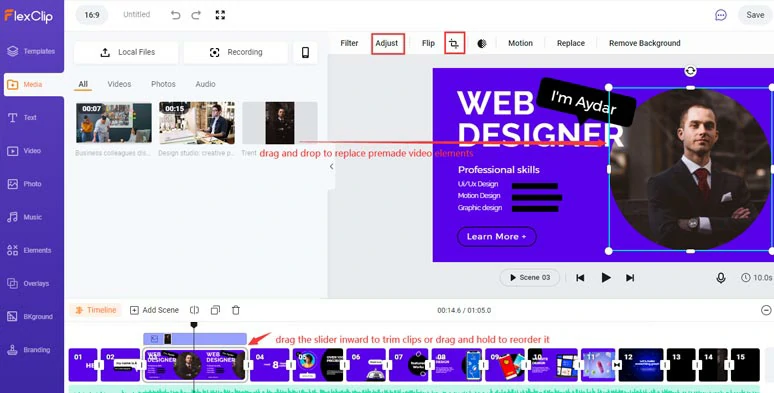Viewport: 774px width, 393px height.
Task: Collapse the media panel with arrow
Action: pos(331,166)
